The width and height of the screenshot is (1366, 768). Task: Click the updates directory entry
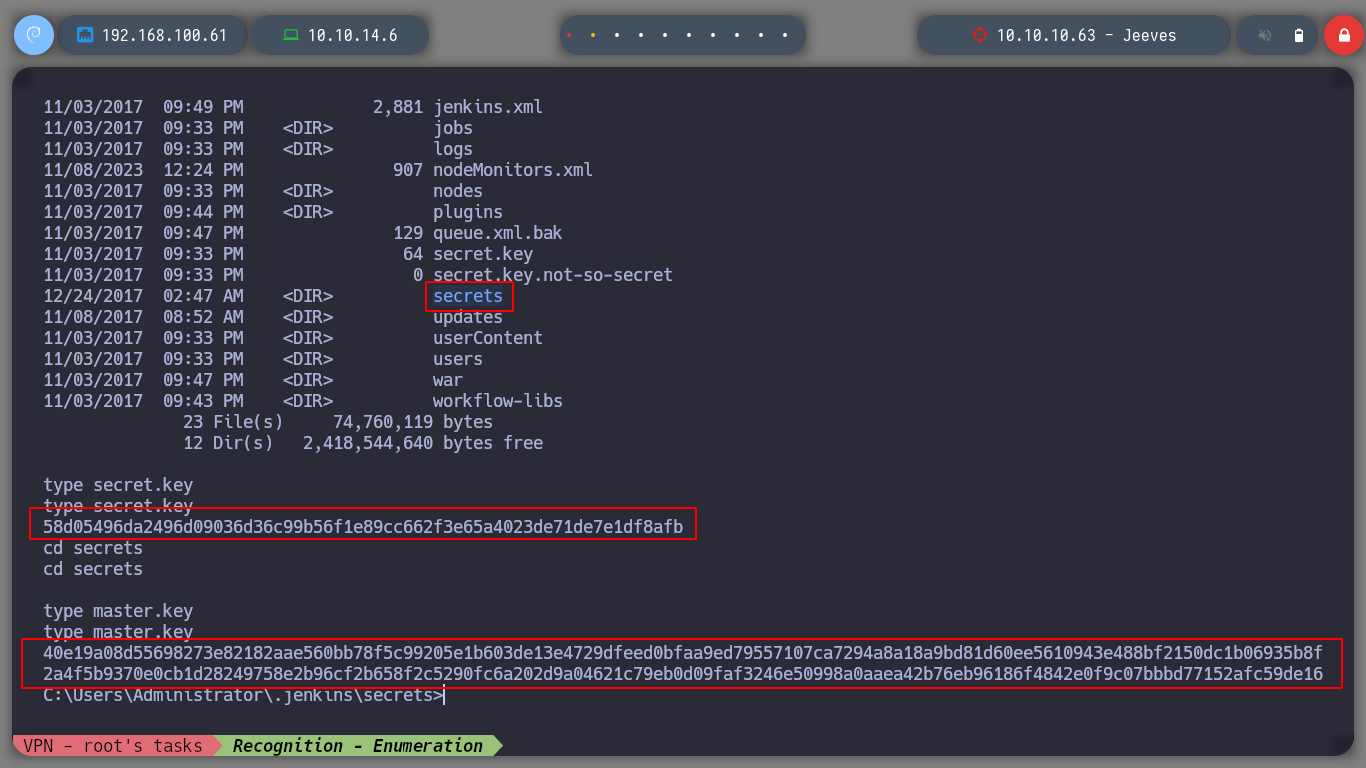click(x=468, y=317)
